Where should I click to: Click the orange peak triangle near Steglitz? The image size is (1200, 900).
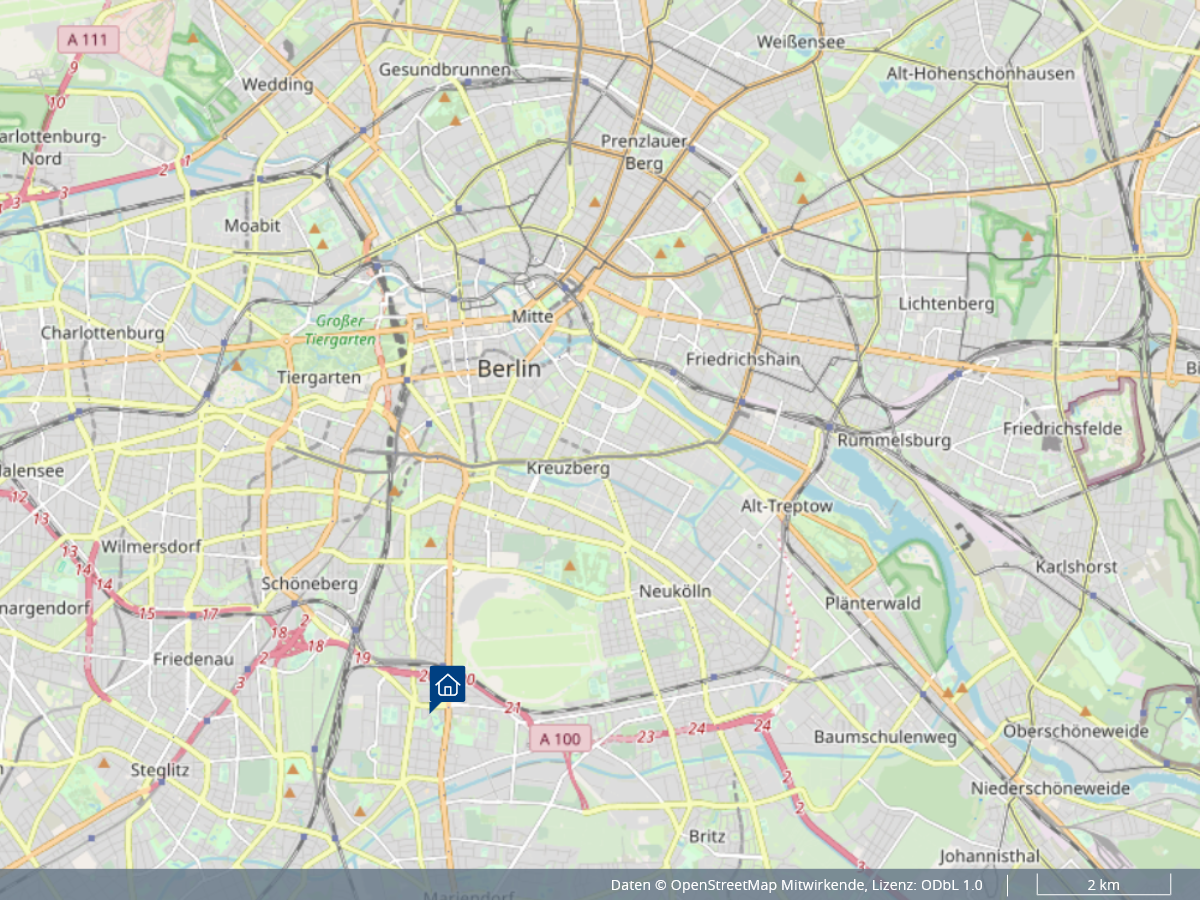104,763
